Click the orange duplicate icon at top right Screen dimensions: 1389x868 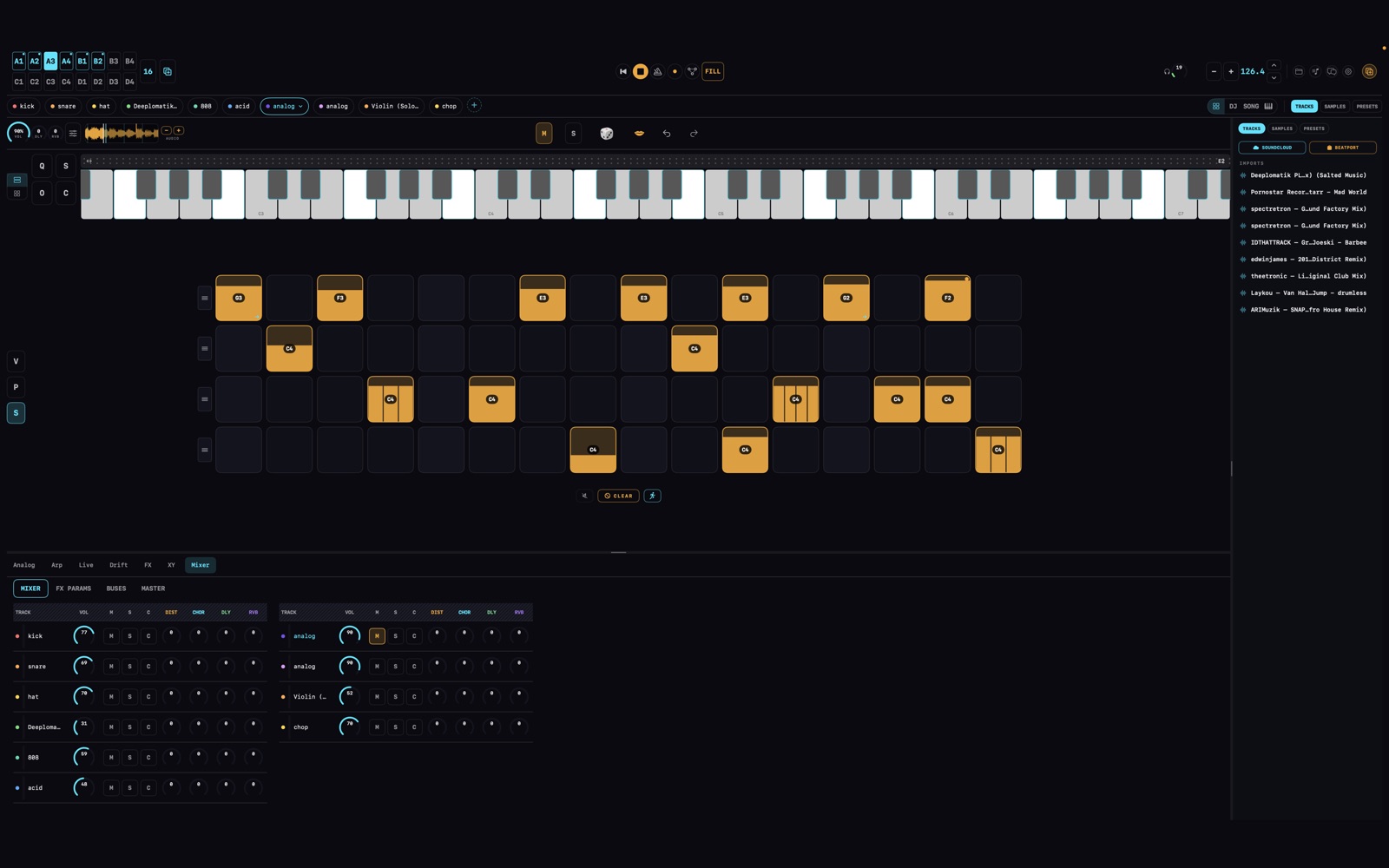[x=1369, y=72]
